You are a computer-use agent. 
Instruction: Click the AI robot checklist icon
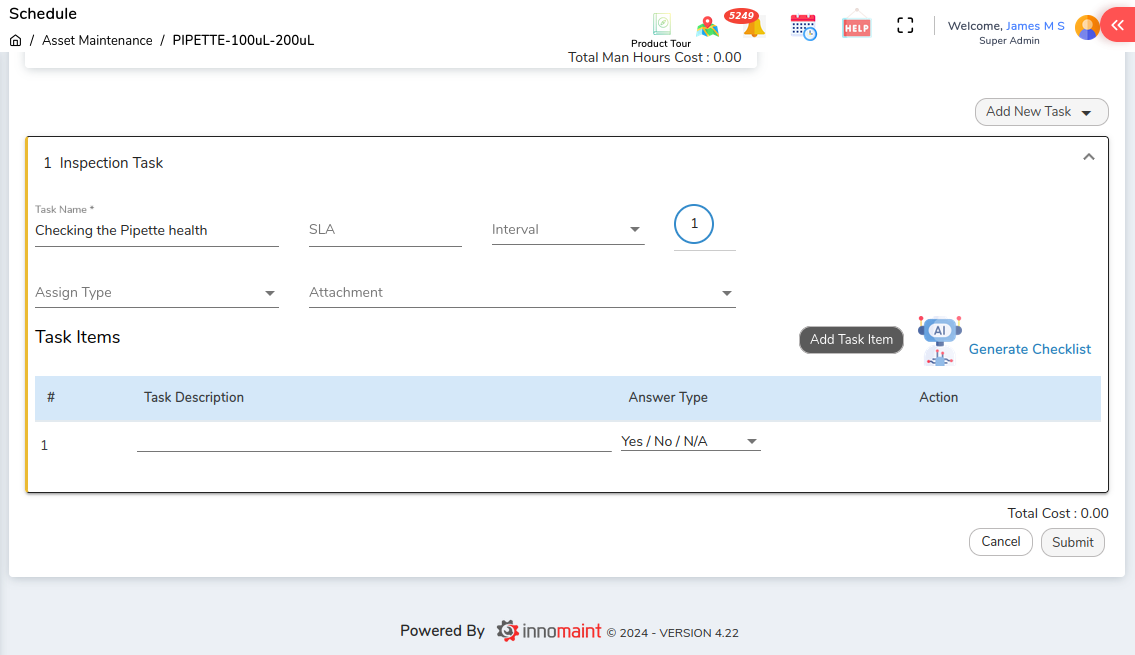pos(939,340)
